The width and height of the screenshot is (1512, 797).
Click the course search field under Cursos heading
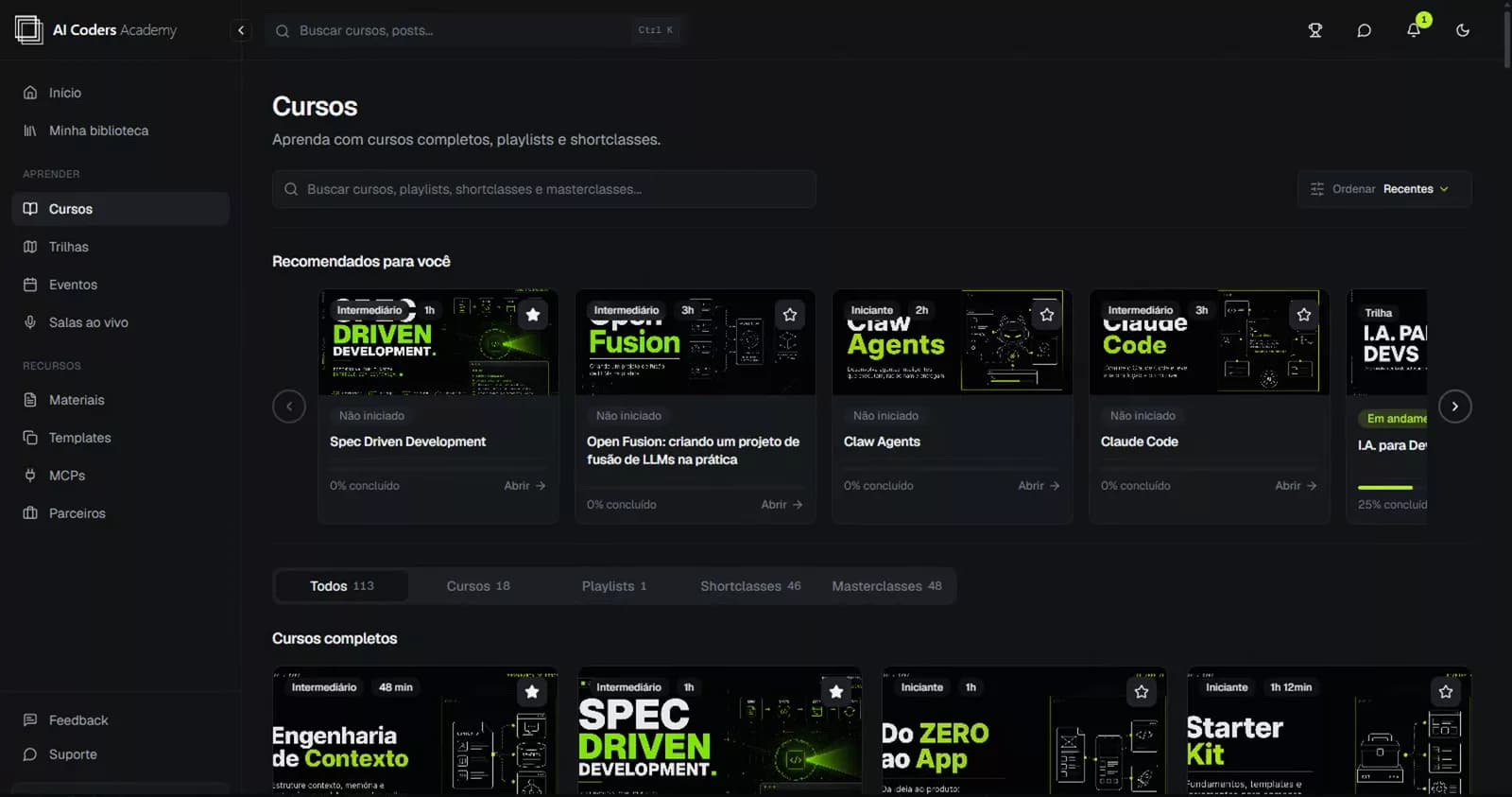point(544,189)
